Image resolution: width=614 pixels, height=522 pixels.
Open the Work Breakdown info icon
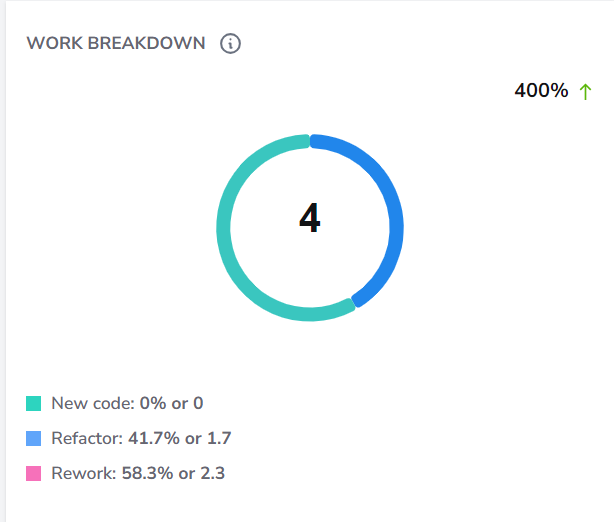[x=230, y=43]
